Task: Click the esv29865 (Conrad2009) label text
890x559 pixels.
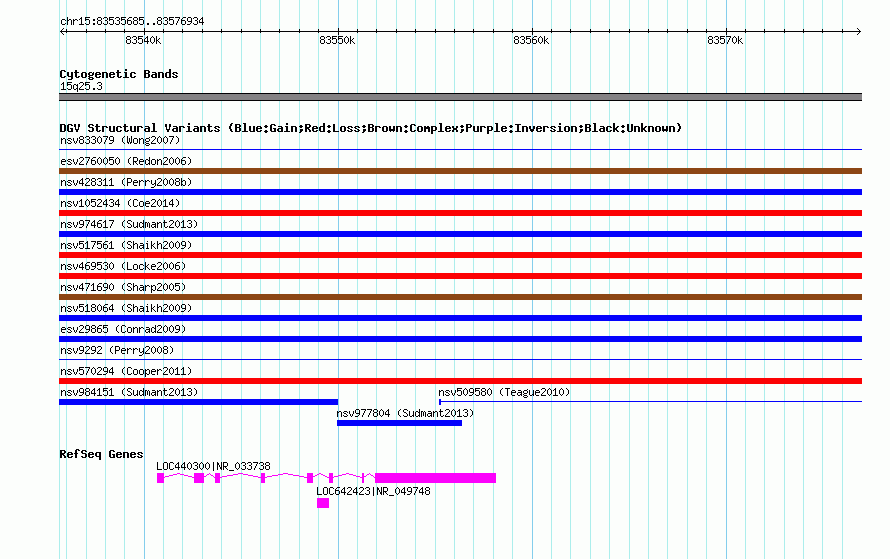Action: coord(123,329)
